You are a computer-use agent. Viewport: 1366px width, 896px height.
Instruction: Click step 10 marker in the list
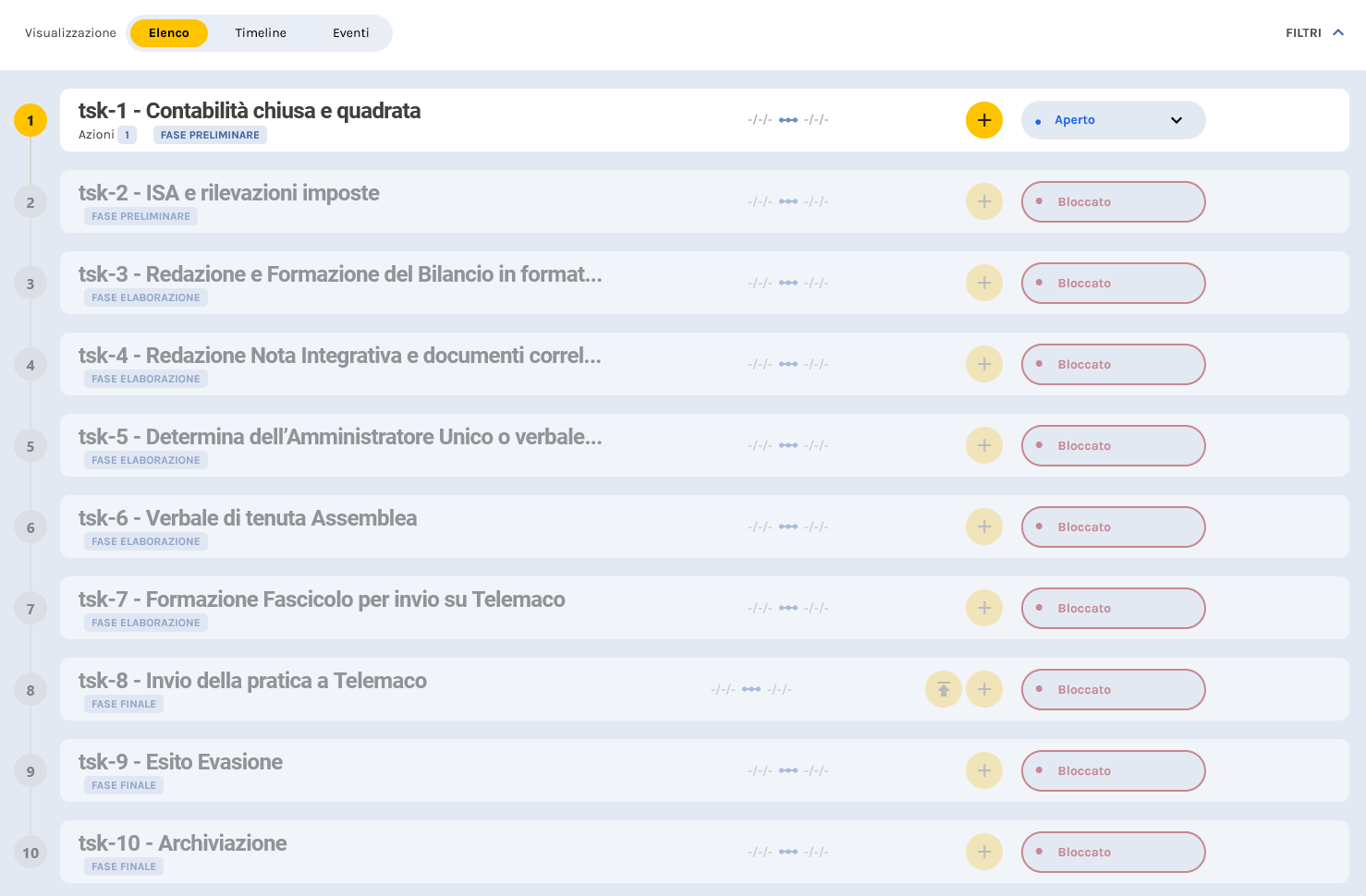coord(30,853)
